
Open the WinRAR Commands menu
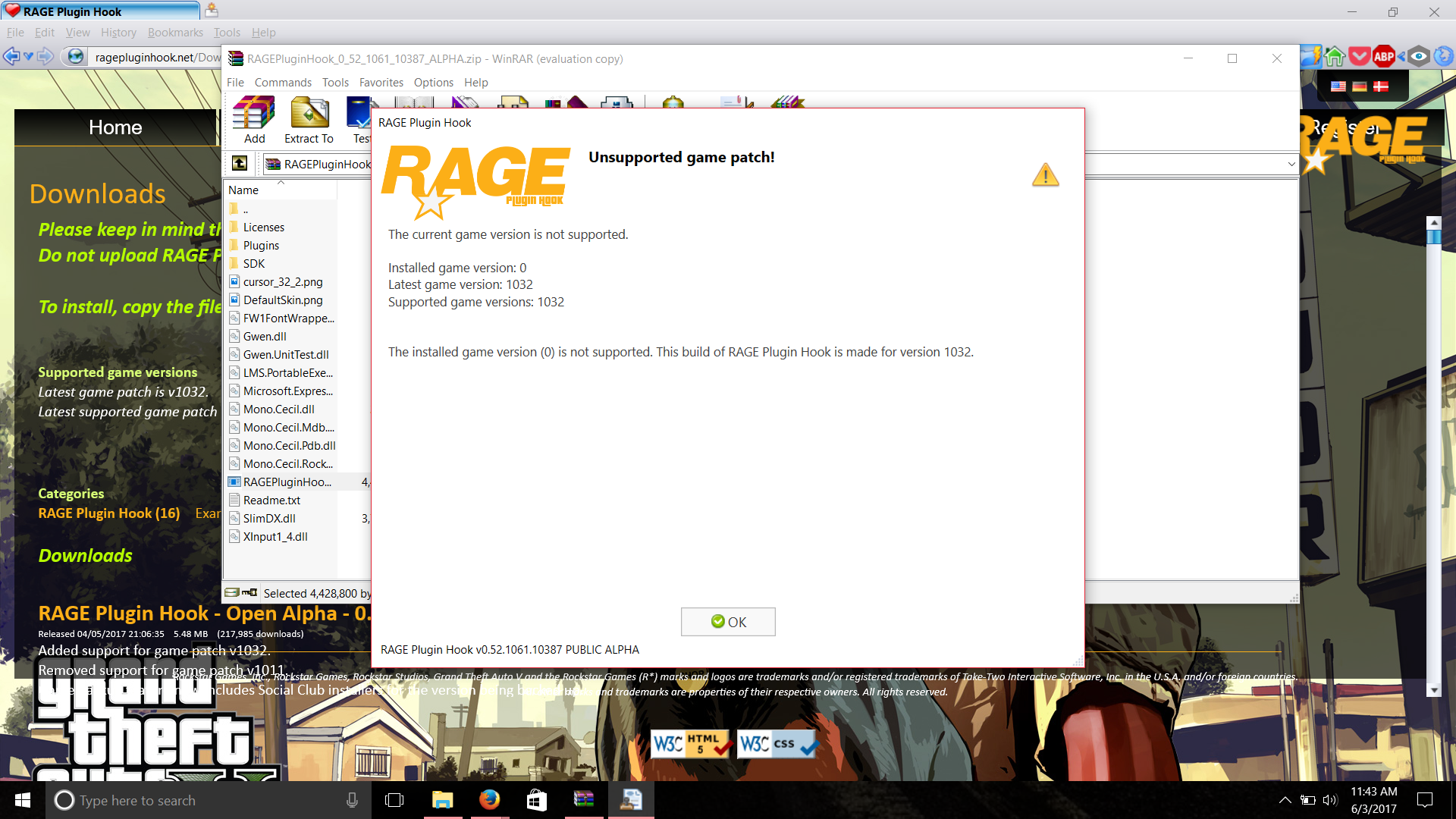point(283,82)
